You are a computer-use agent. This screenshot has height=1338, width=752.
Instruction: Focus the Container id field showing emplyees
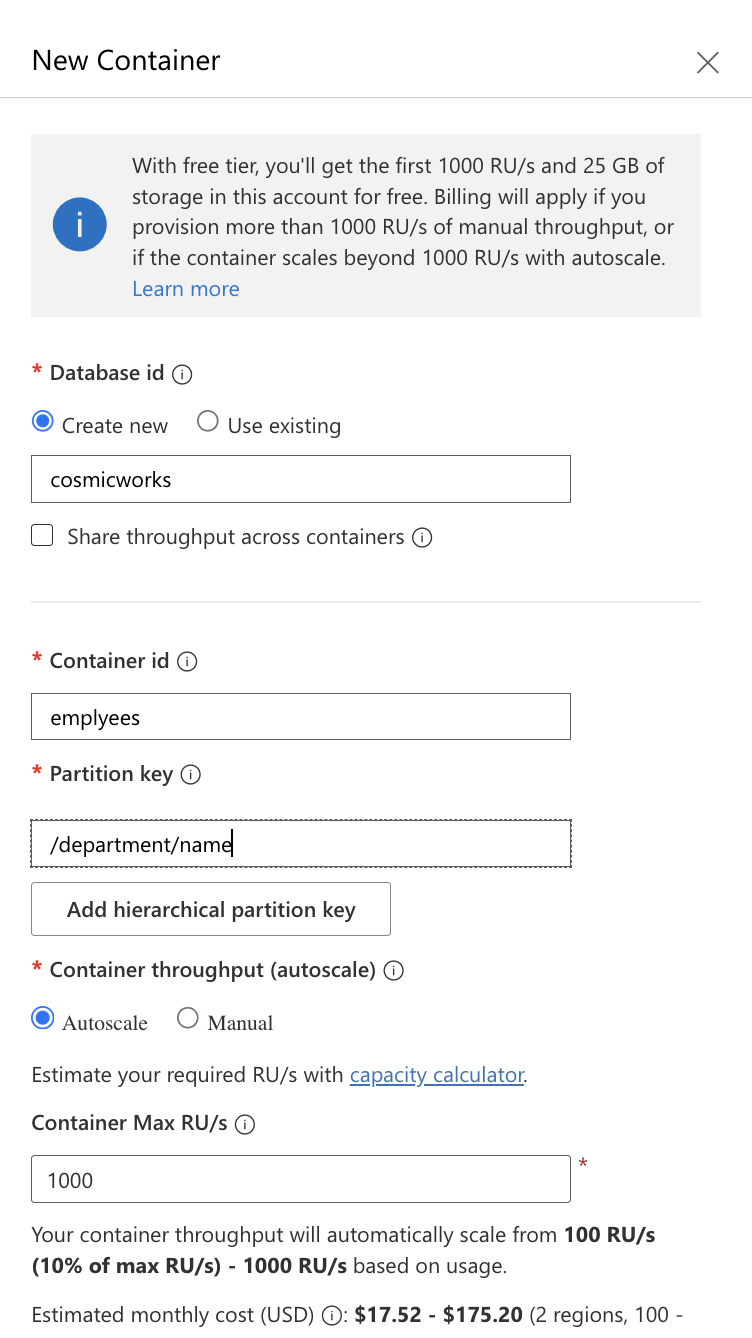coord(301,717)
